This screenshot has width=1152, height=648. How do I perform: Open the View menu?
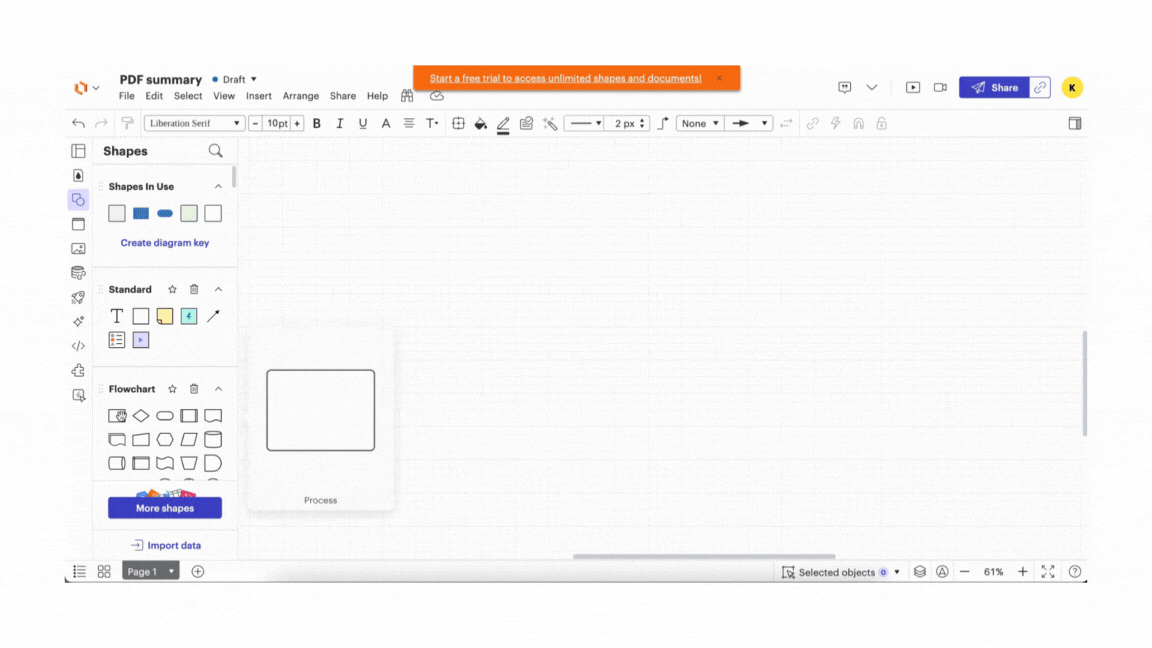pos(224,96)
